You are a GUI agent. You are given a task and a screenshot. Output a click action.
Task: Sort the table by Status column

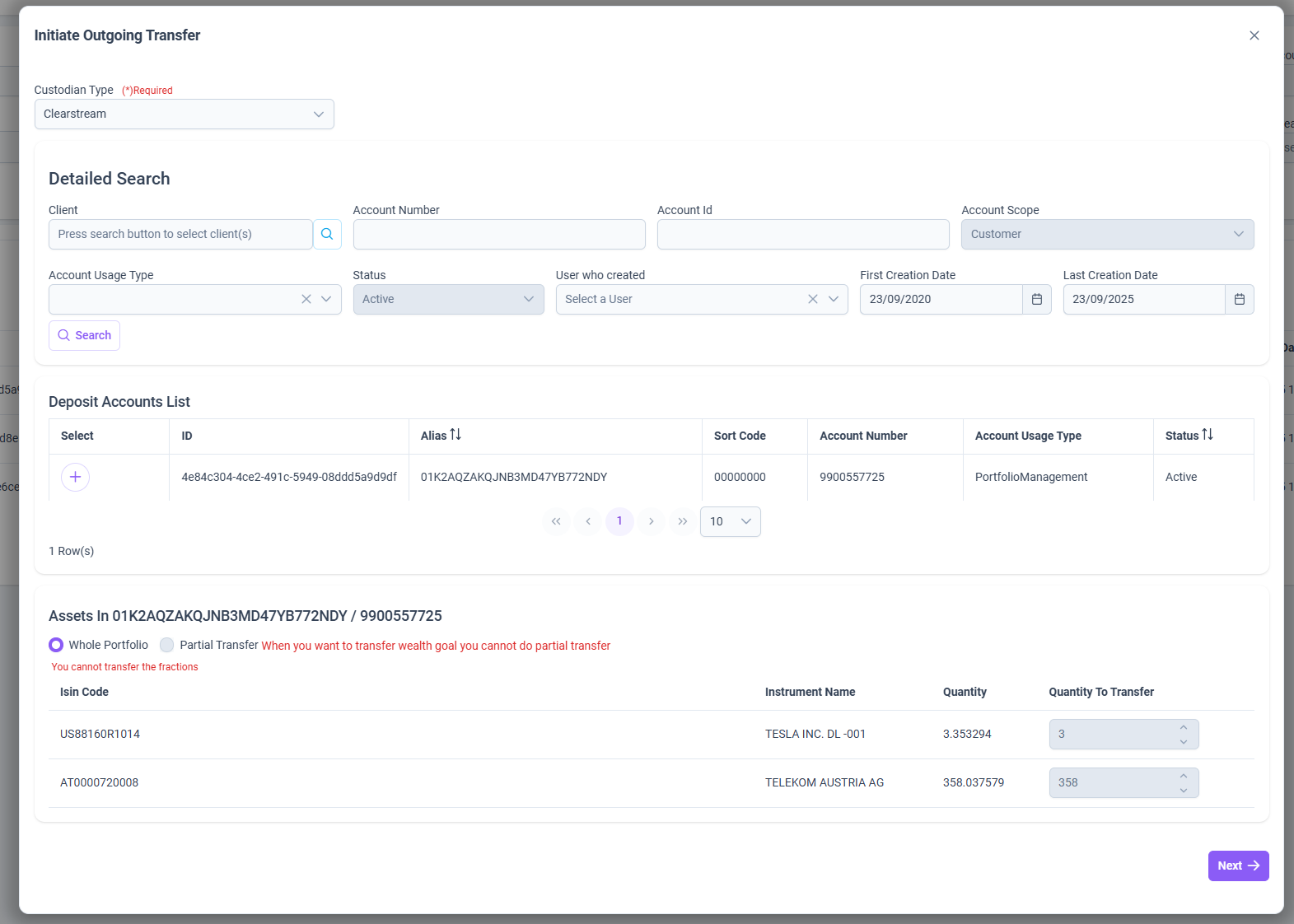(1208, 435)
